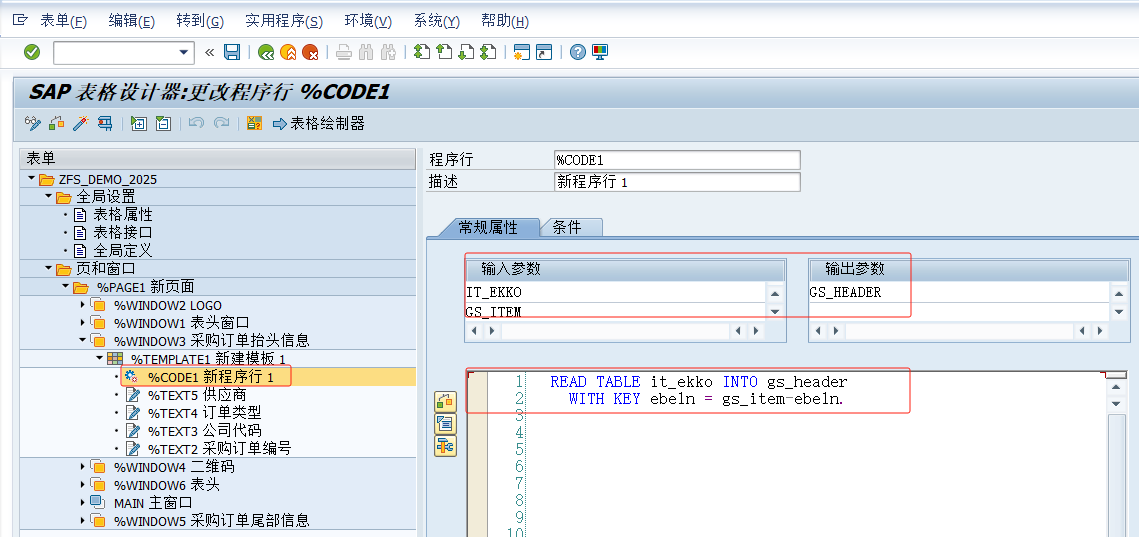Expand the %WINDOW1 表头窗口 node

pyautogui.click(x=82, y=323)
